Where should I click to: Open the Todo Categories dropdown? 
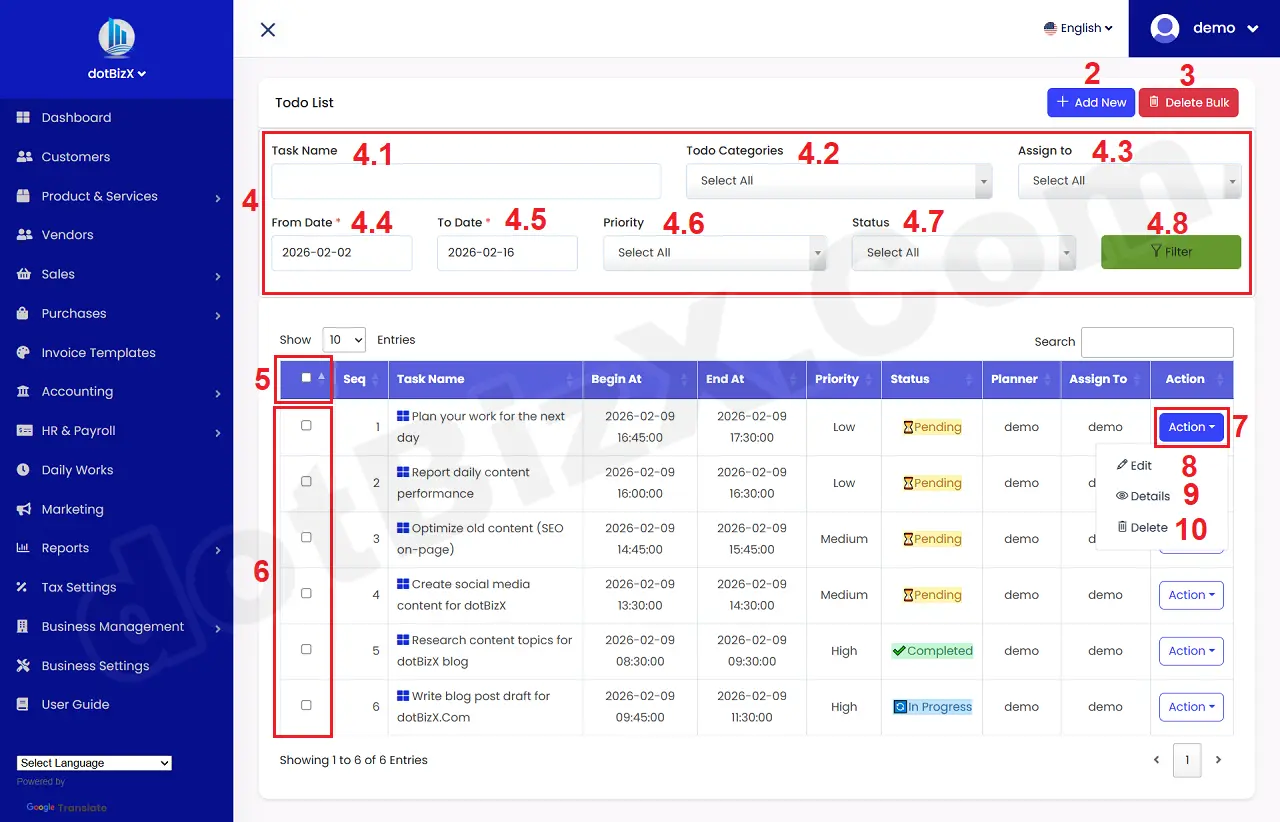[x=838, y=181]
